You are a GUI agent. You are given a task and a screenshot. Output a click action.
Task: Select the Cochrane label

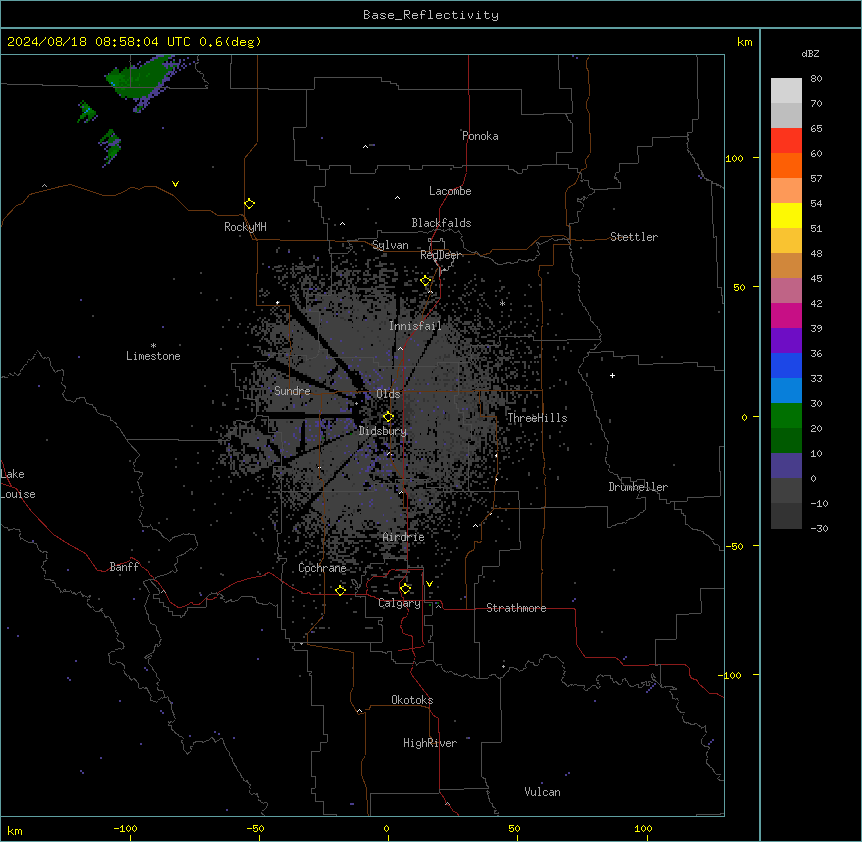click(322, 568)
